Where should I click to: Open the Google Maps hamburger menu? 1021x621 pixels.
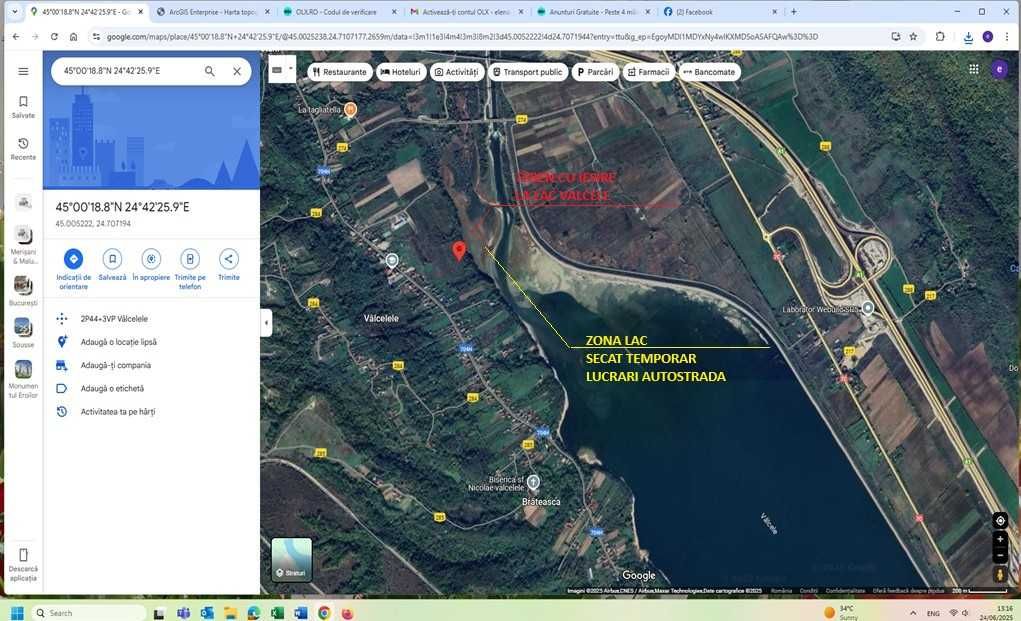click(23, 71)
